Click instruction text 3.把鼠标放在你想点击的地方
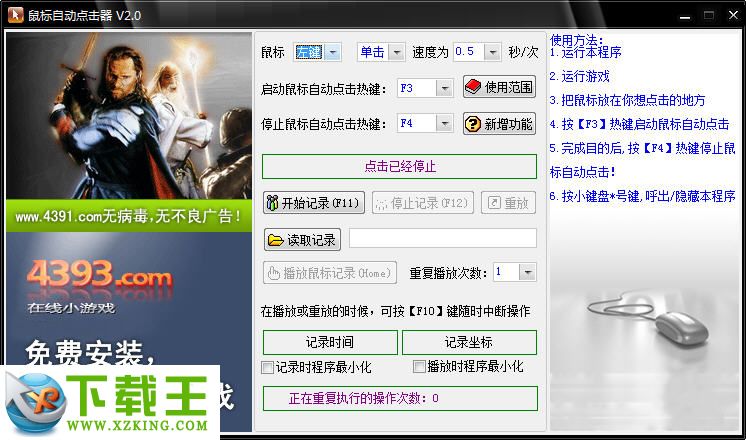 click(628, 100)
